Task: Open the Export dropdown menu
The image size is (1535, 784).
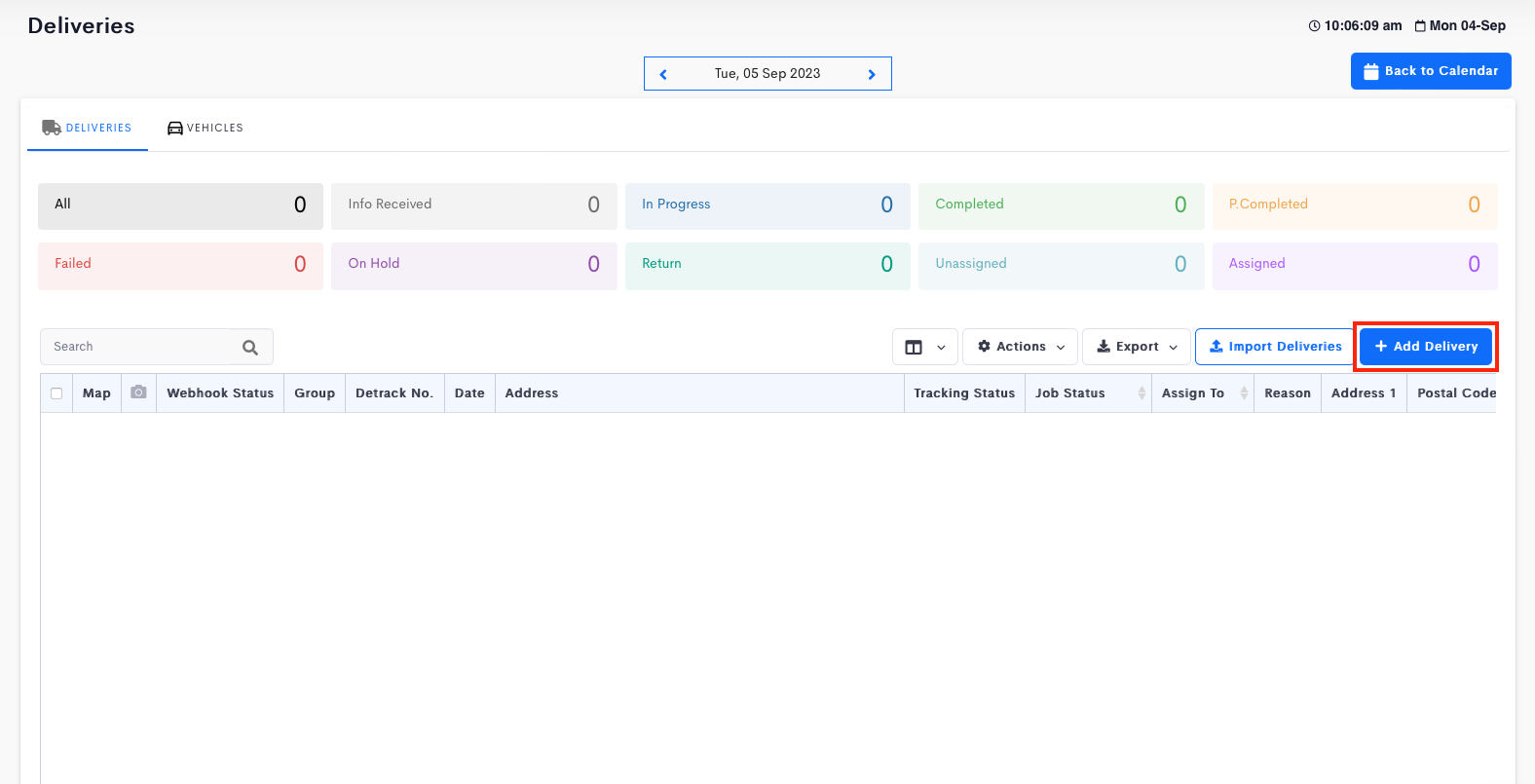Action: point(1136,347)
